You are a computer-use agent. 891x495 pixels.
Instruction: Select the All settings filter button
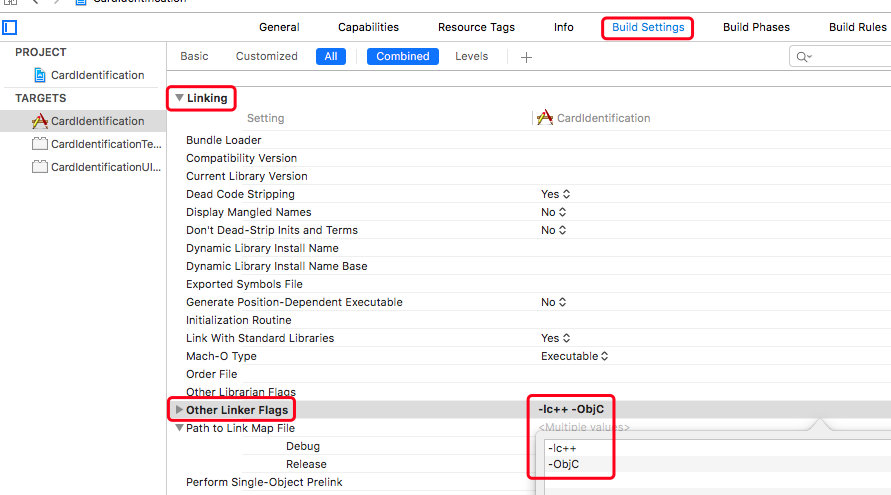click(331, 56)
